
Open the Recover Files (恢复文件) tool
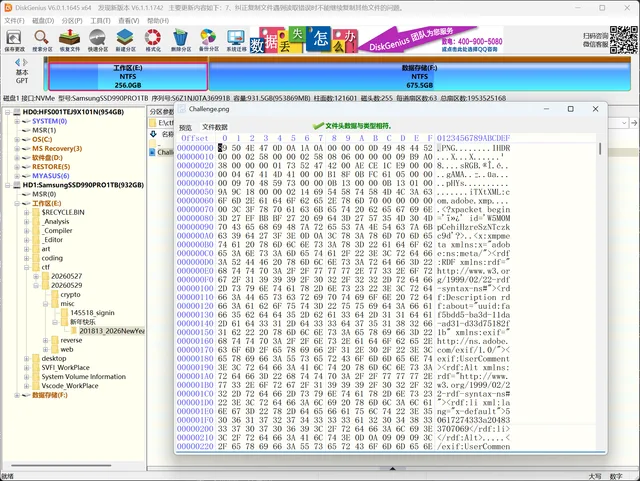(69, 38)
